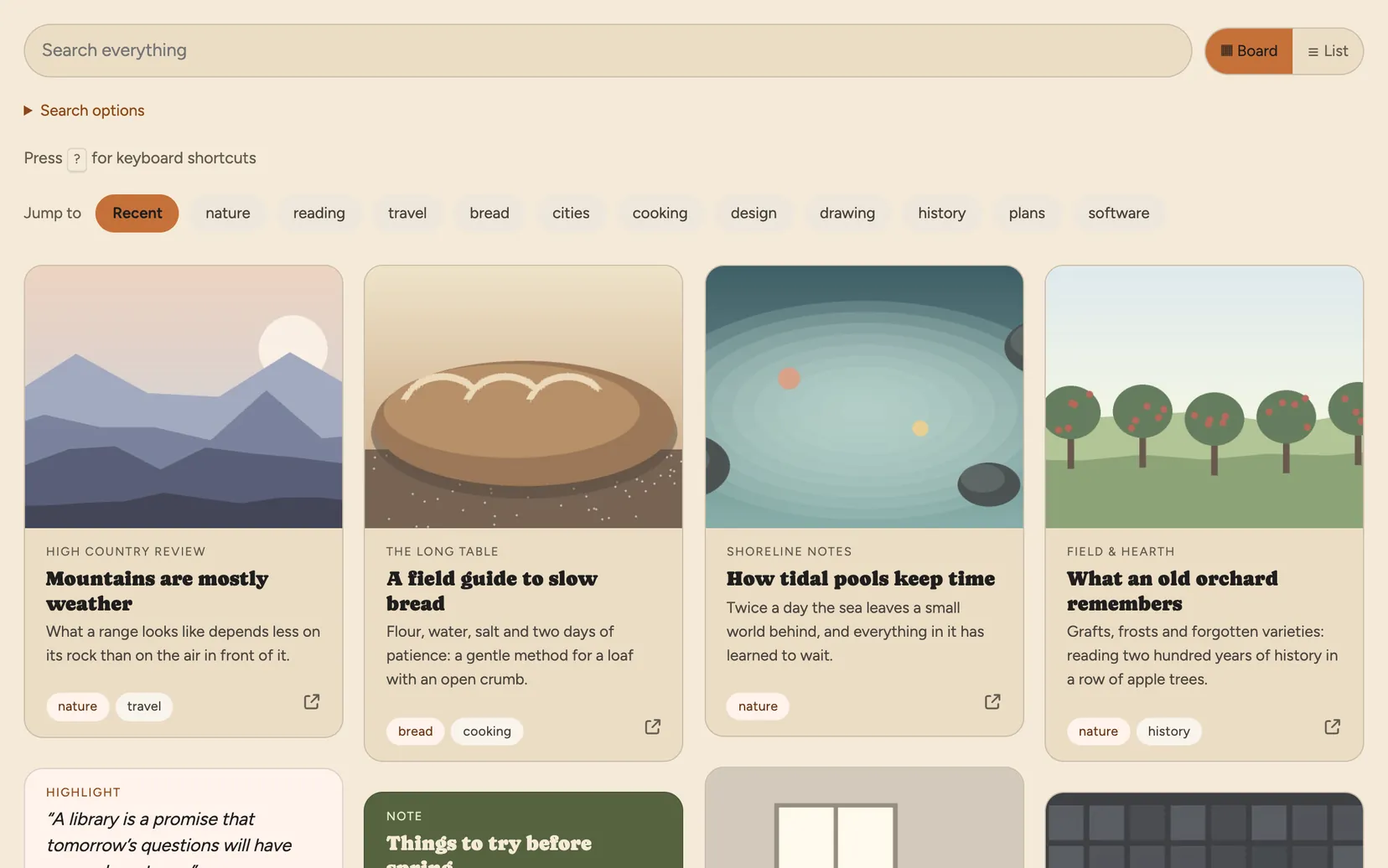
Task: Click the Search everything field
Action: [608, 50]
